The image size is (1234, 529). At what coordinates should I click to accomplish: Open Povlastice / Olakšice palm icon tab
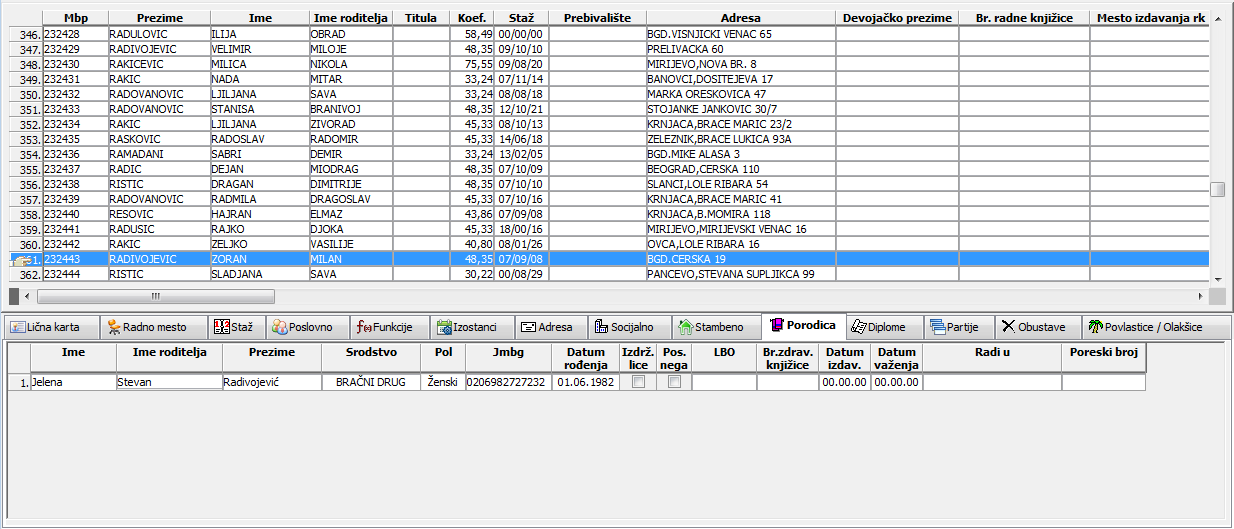pyautogui.click(x=1095, y=327)
